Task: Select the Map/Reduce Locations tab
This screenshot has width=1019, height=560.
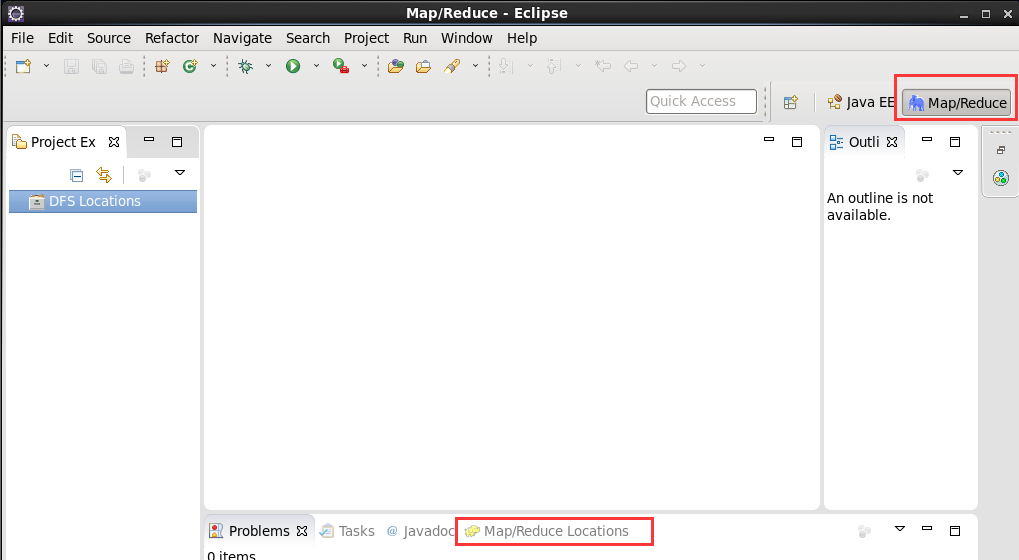Action: coord(547,531)
